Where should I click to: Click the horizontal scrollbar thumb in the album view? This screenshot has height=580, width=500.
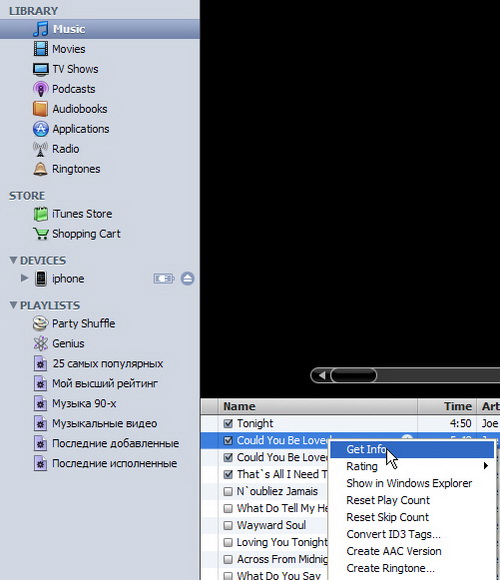[354, 375]
